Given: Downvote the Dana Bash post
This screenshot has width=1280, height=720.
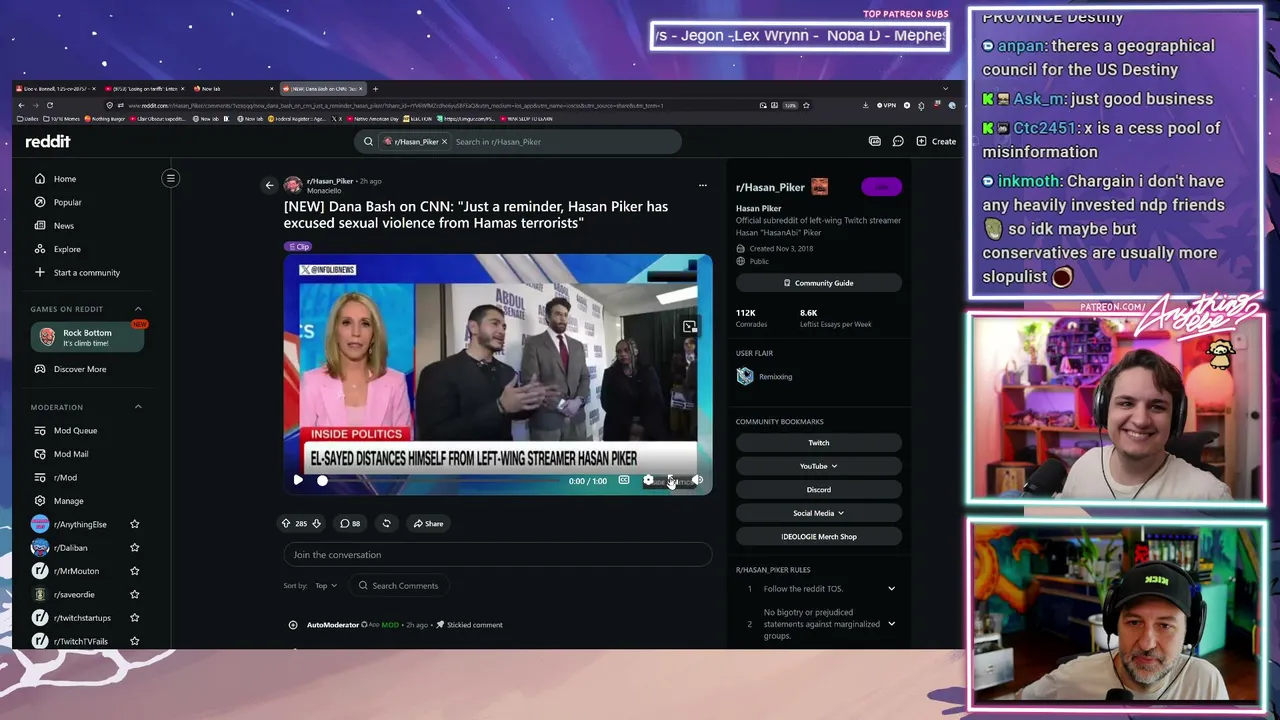Looking at the screenshot, I should pos(316,523).
